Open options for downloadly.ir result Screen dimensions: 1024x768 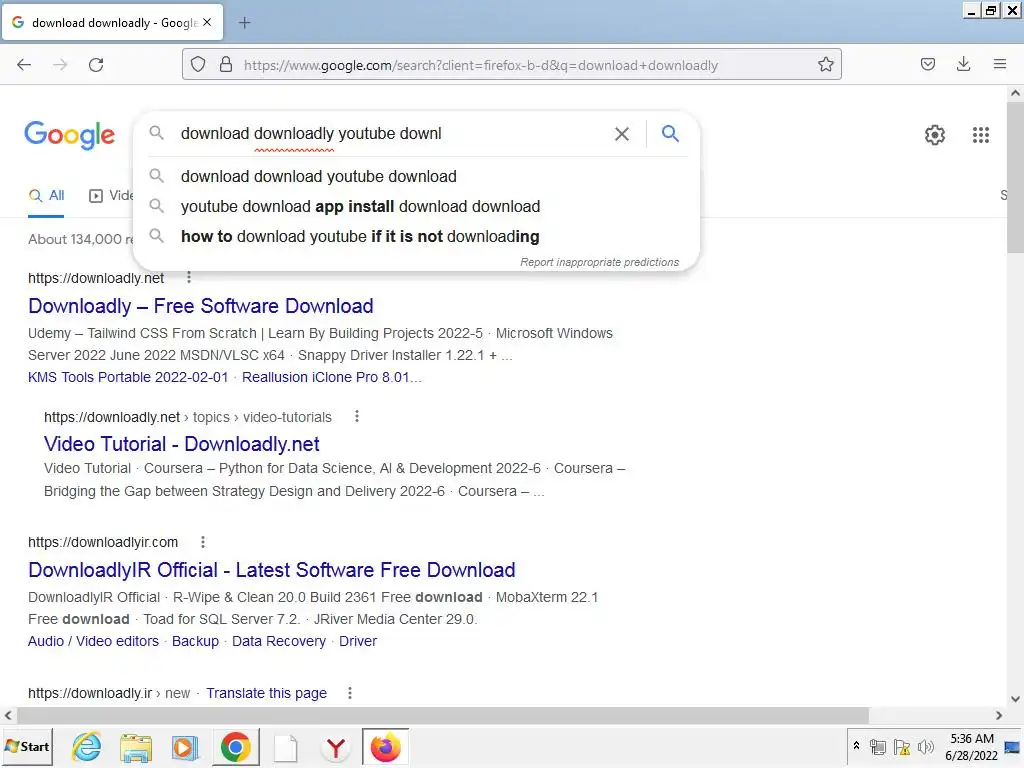coord(350,693)
